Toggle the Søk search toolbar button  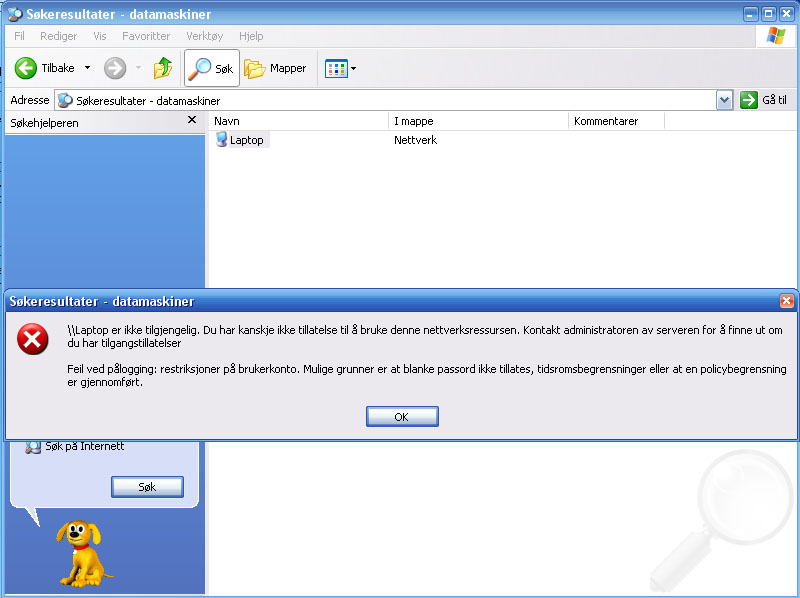tap(212, 68)
